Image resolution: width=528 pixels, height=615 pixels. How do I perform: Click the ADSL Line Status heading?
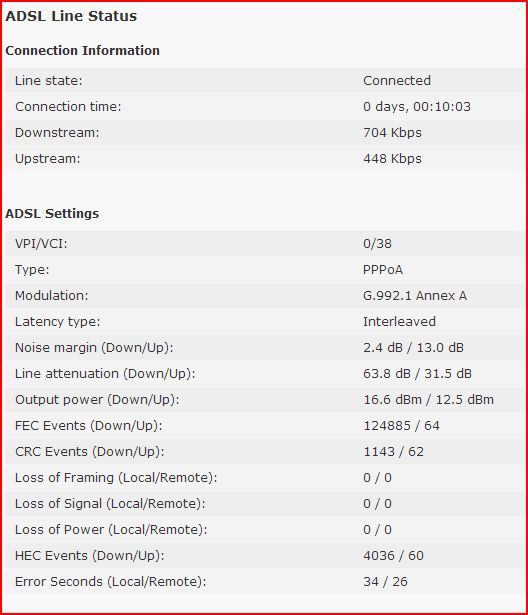(71, 16)
